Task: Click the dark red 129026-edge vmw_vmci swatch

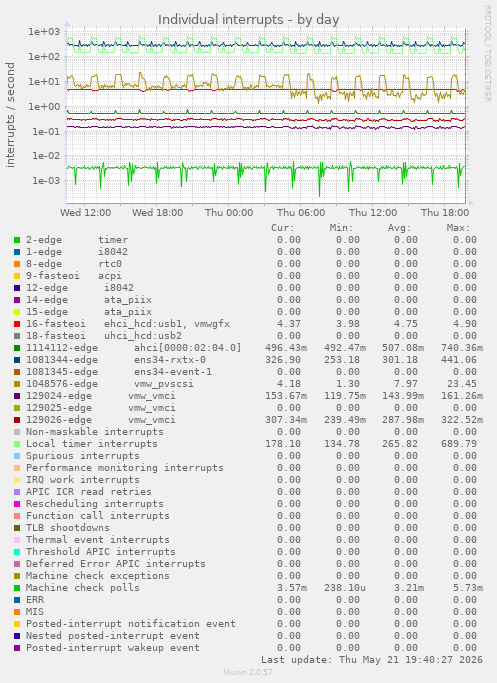Action: (17, 420)
